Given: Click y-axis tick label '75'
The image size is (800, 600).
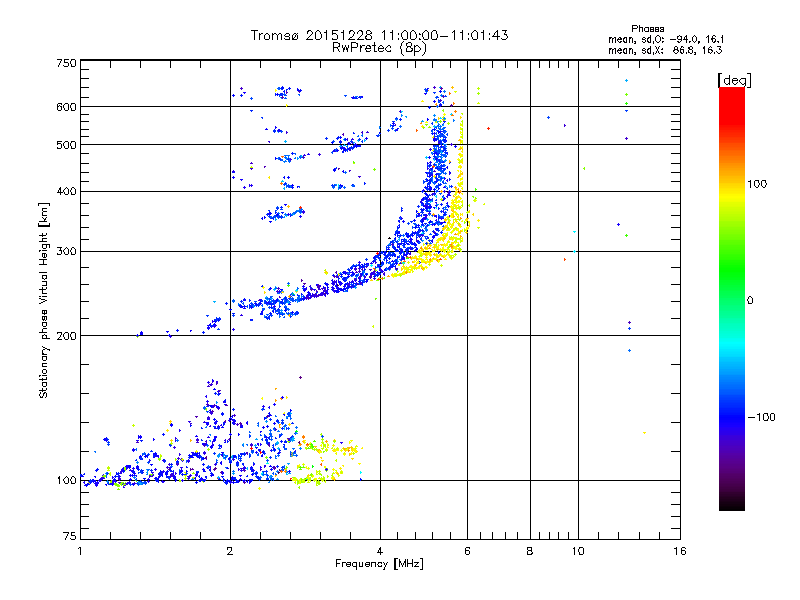Looking at the screenshot, I should tap(70, 536).
